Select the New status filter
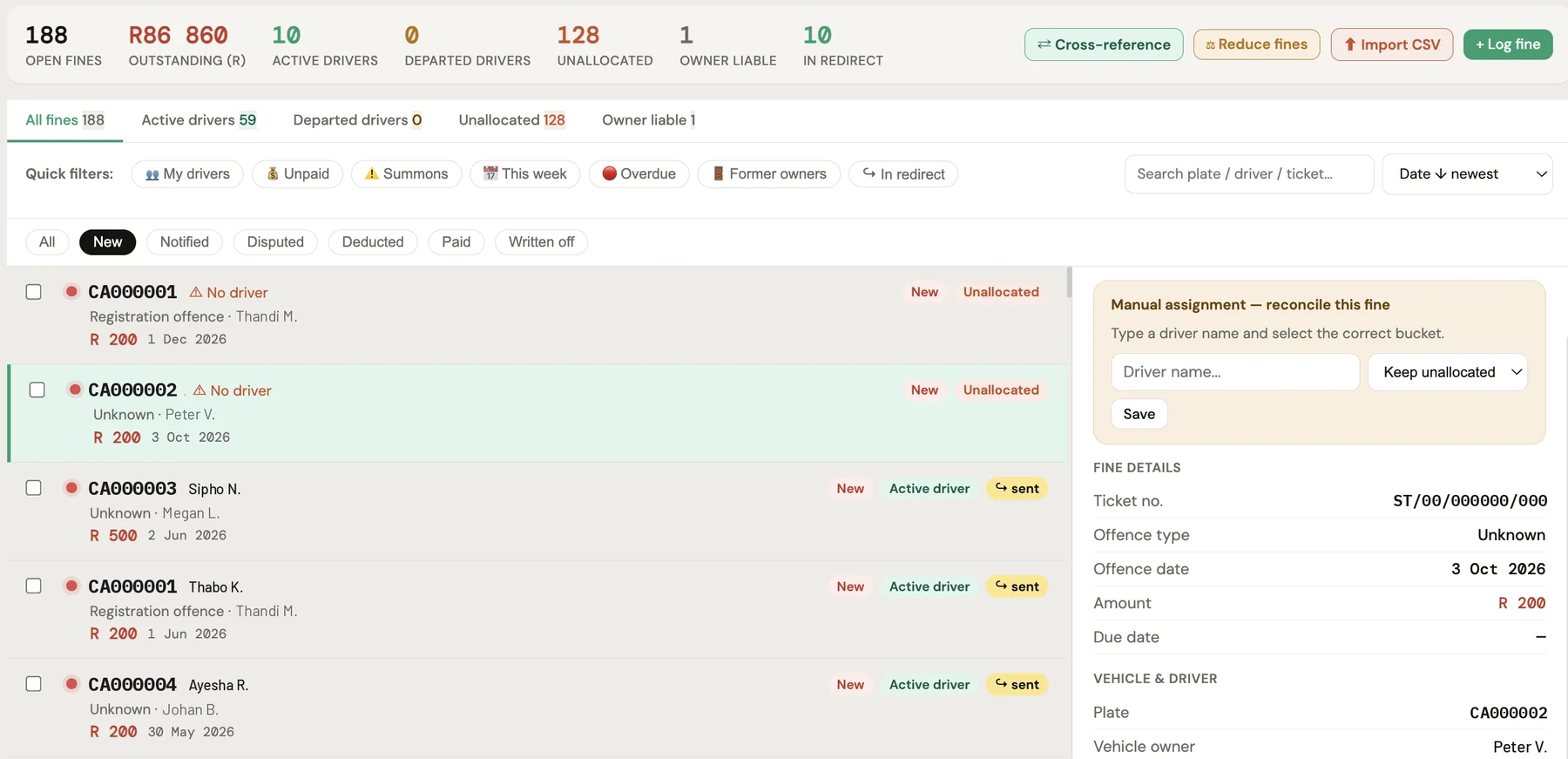This screenshot has width=1568, height=759. pyautogui.click(x=107, y=242)
